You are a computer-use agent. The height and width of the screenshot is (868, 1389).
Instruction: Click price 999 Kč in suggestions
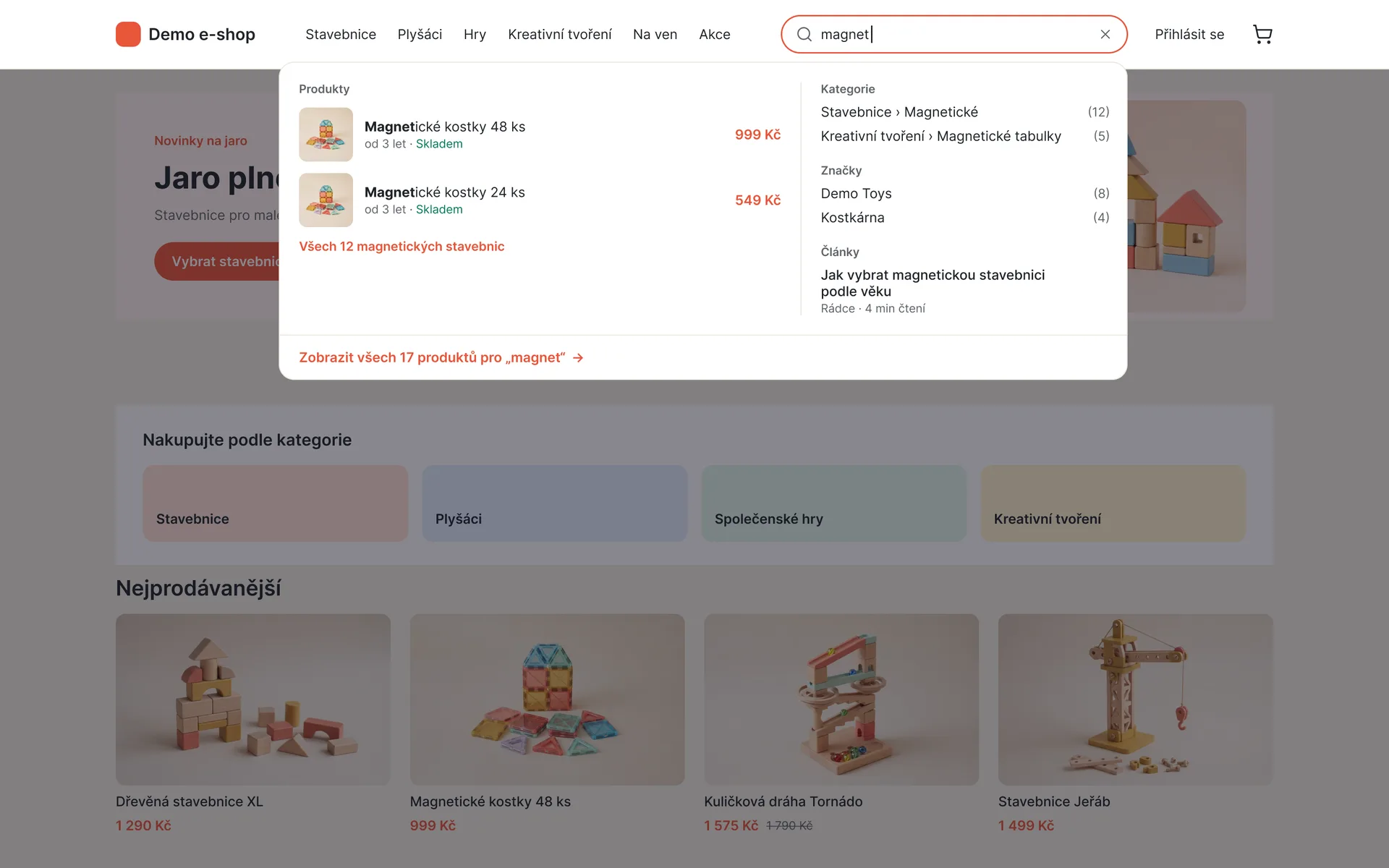pos(757,135)
